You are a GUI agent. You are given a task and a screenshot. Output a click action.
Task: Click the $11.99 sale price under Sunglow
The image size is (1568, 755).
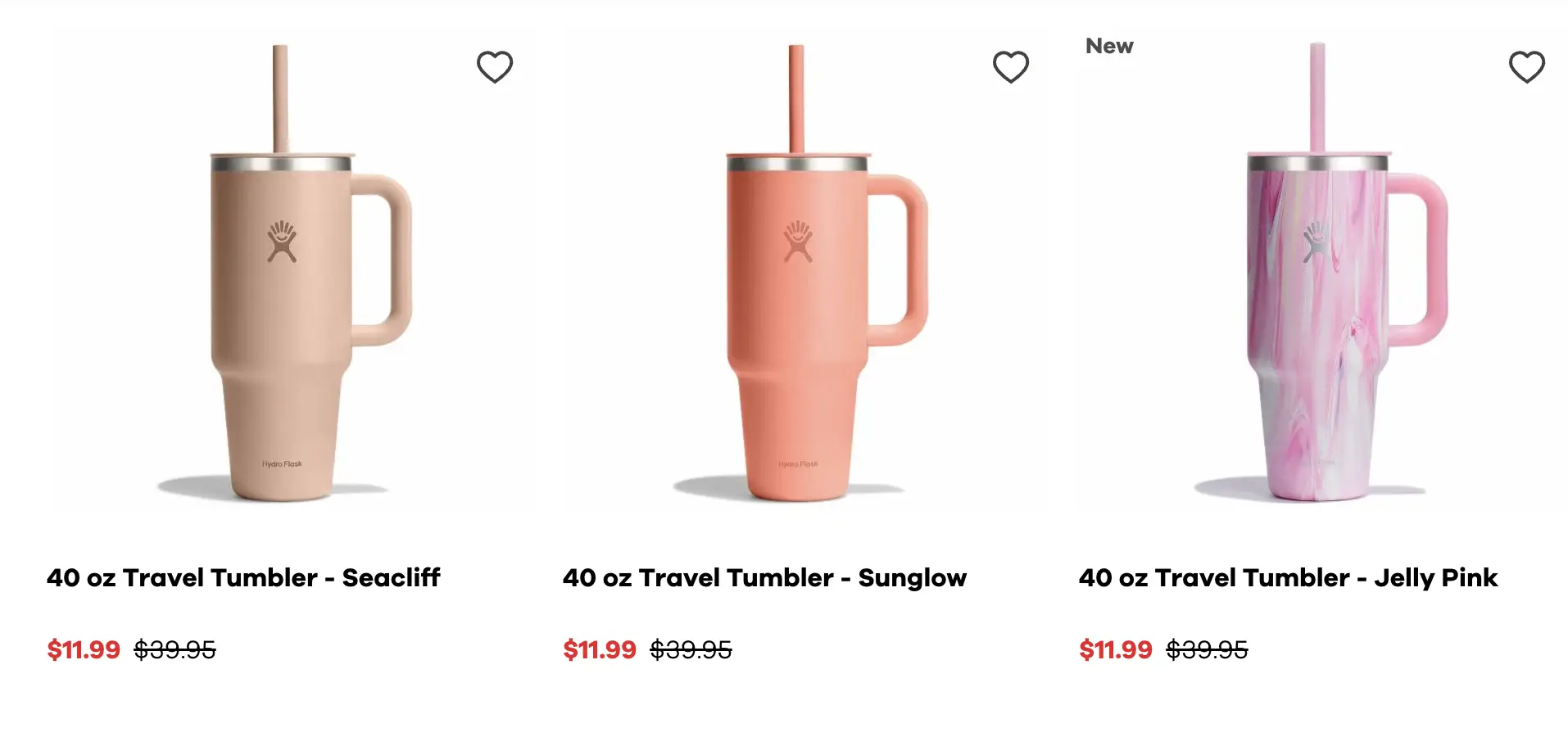600,649
